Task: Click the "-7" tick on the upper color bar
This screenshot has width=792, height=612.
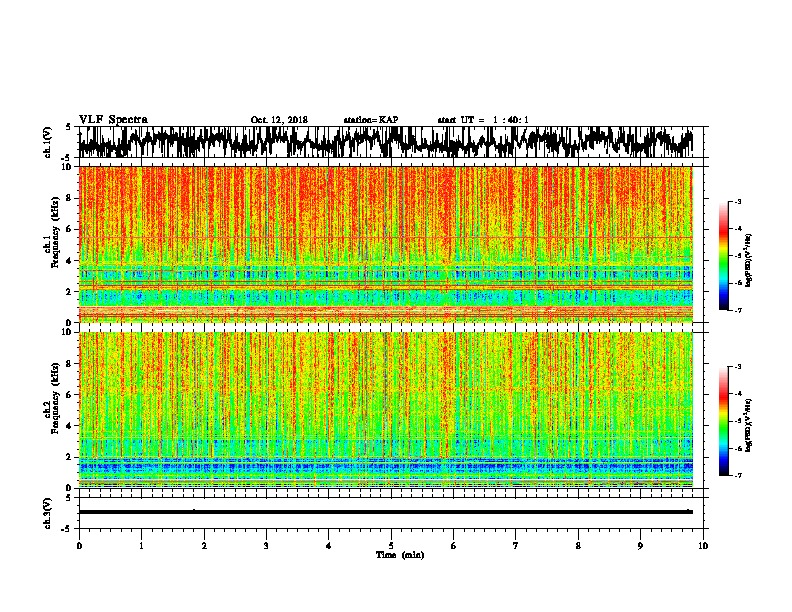Action: (x=738, y=310)
